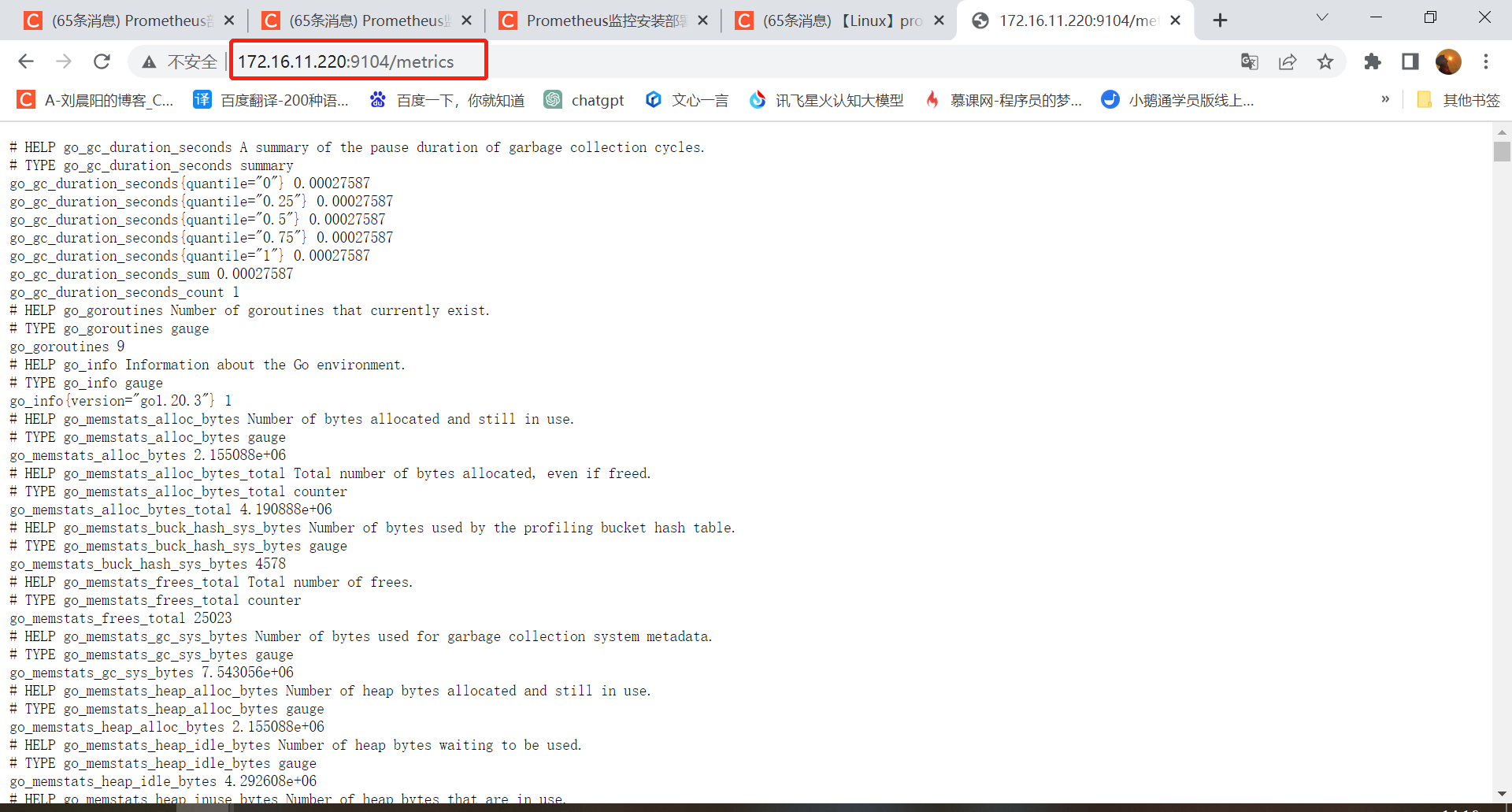1512x812 pixels.
Task: Go forward to the next page
Action: [64, 61]
